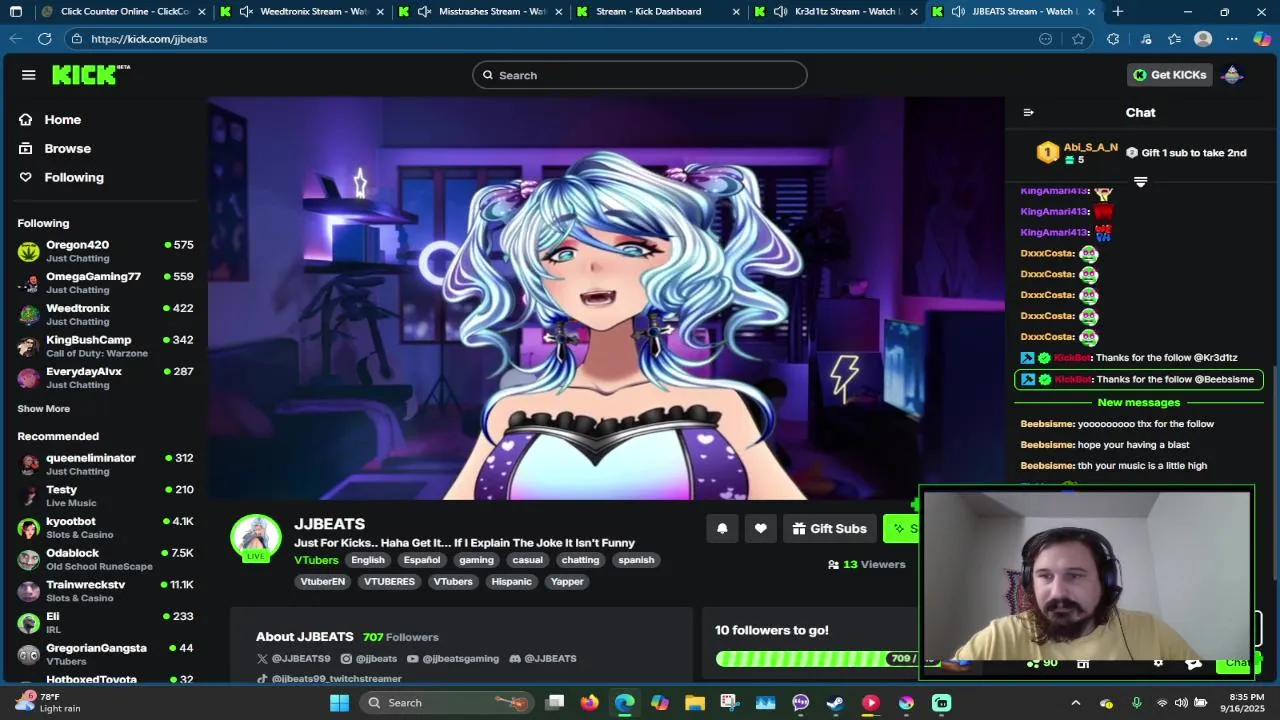
Task: Click Gift 1 sub to take 2nd
Action: tap(1186, 153)
